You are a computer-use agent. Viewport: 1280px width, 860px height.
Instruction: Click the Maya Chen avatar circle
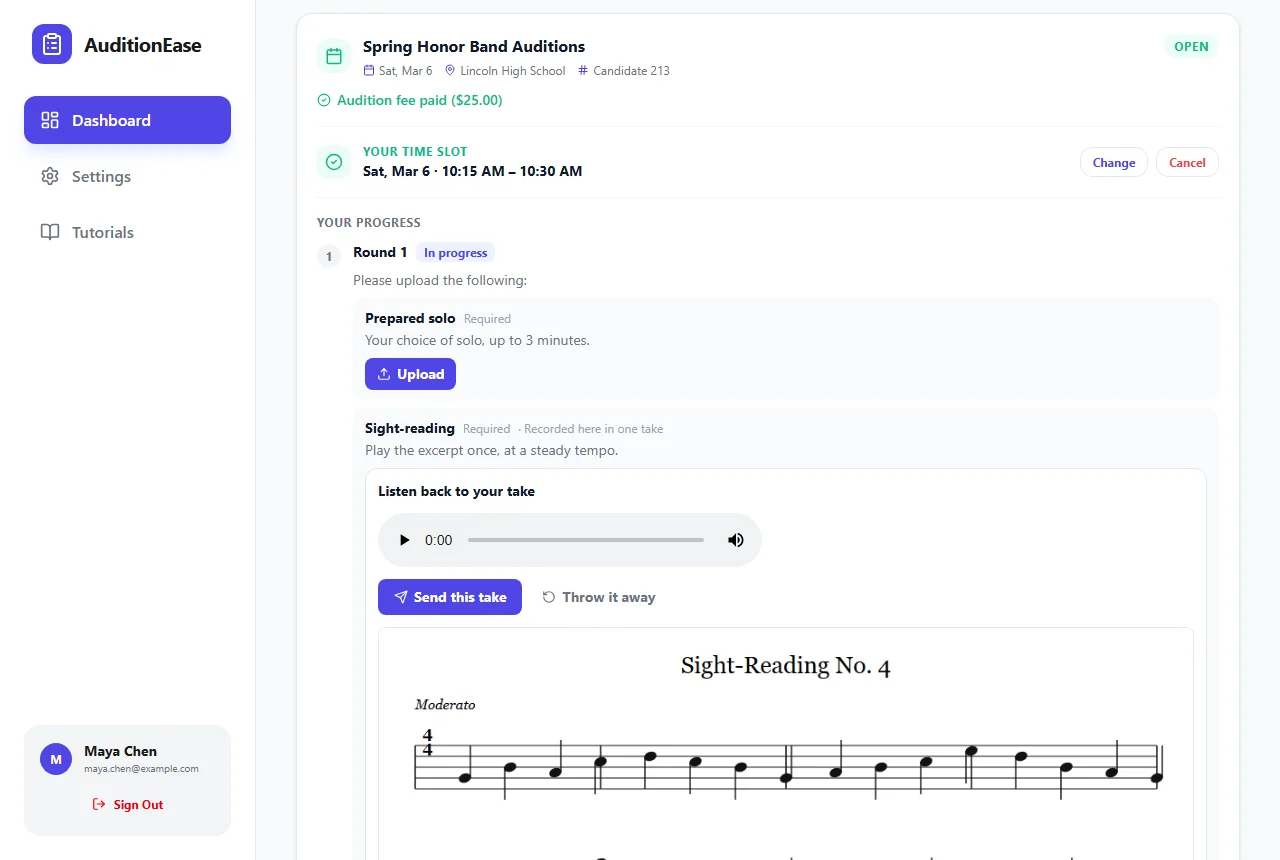(56, 759)
